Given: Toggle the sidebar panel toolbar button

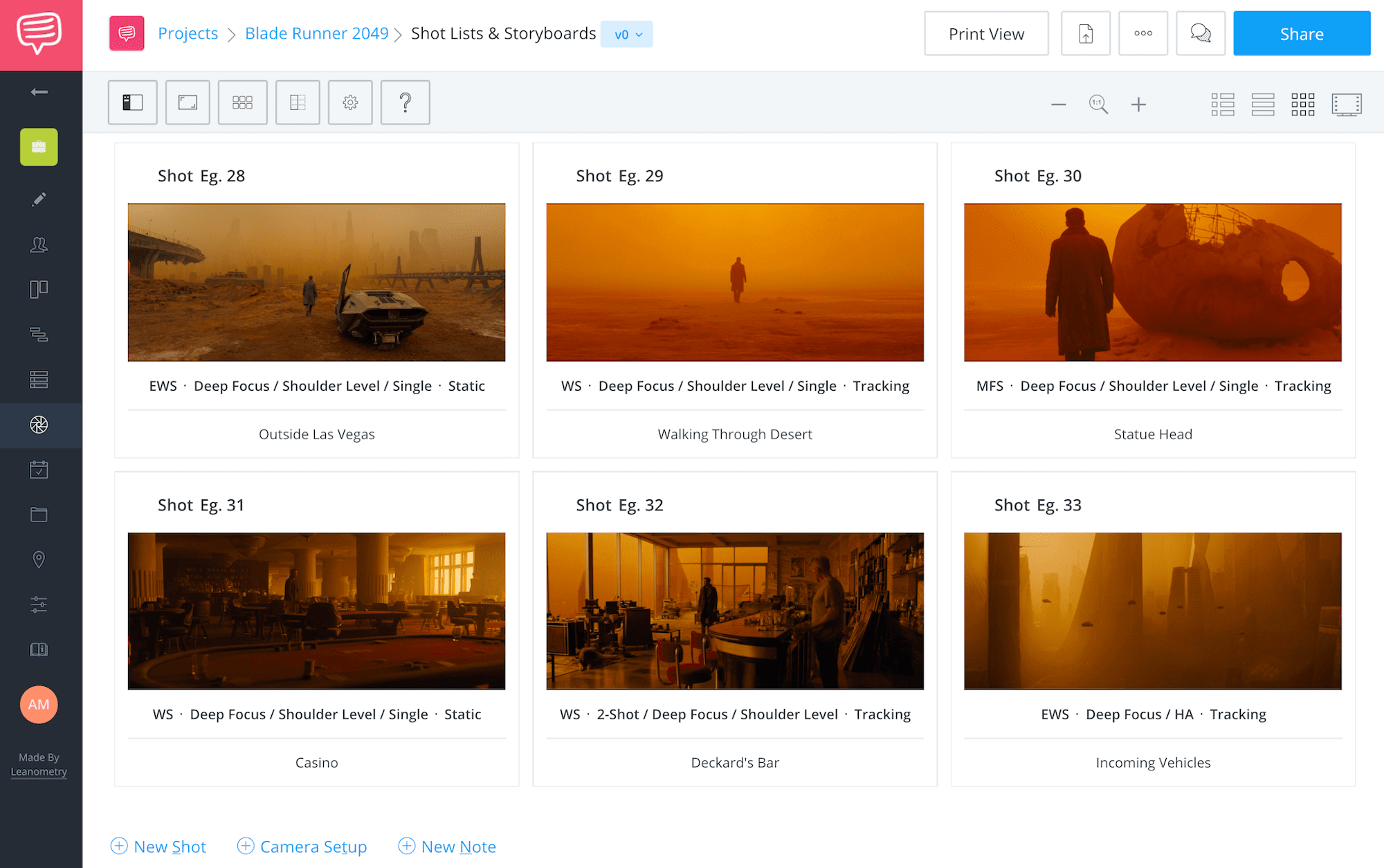Looking at the screenshot, I should [132, 102].
